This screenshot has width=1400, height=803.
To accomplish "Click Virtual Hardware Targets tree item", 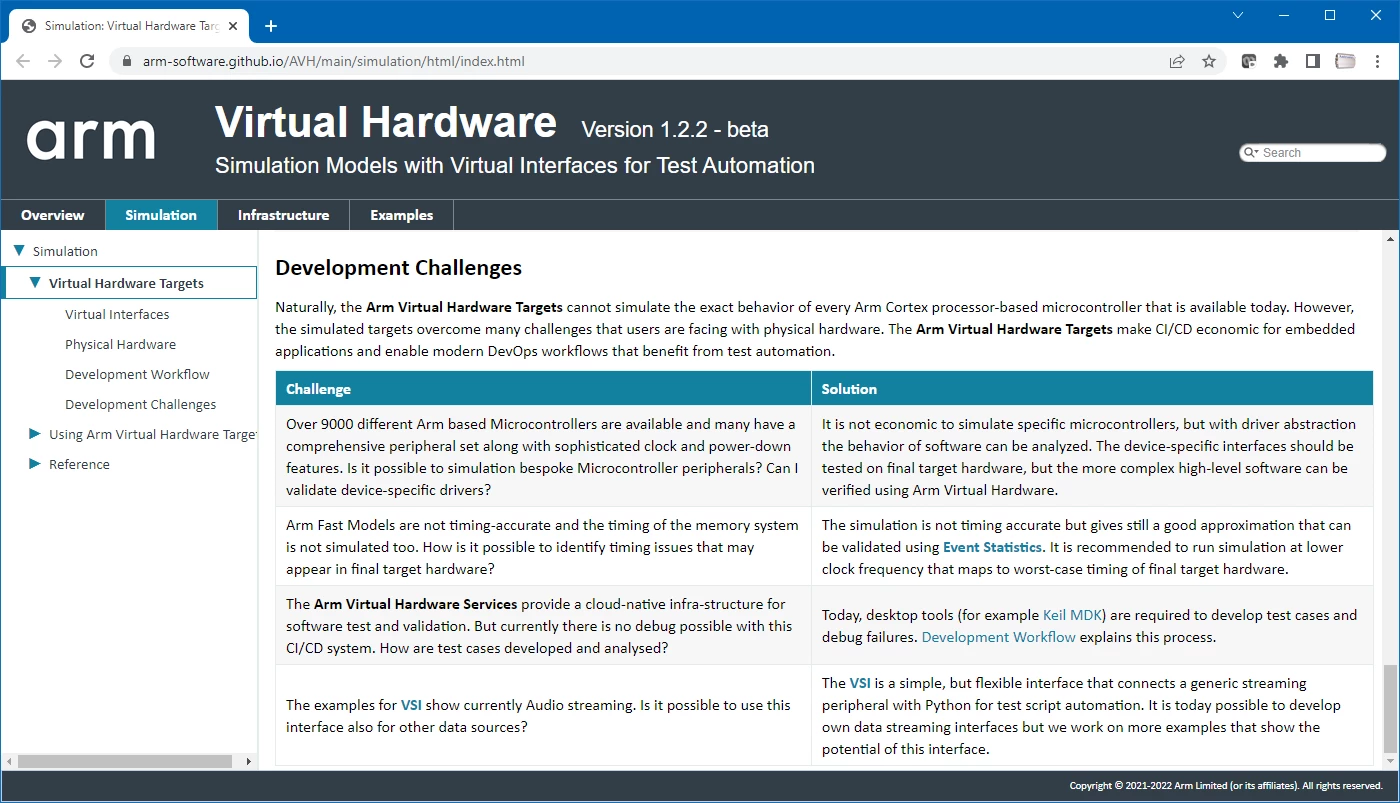I will tap(126, 283).
